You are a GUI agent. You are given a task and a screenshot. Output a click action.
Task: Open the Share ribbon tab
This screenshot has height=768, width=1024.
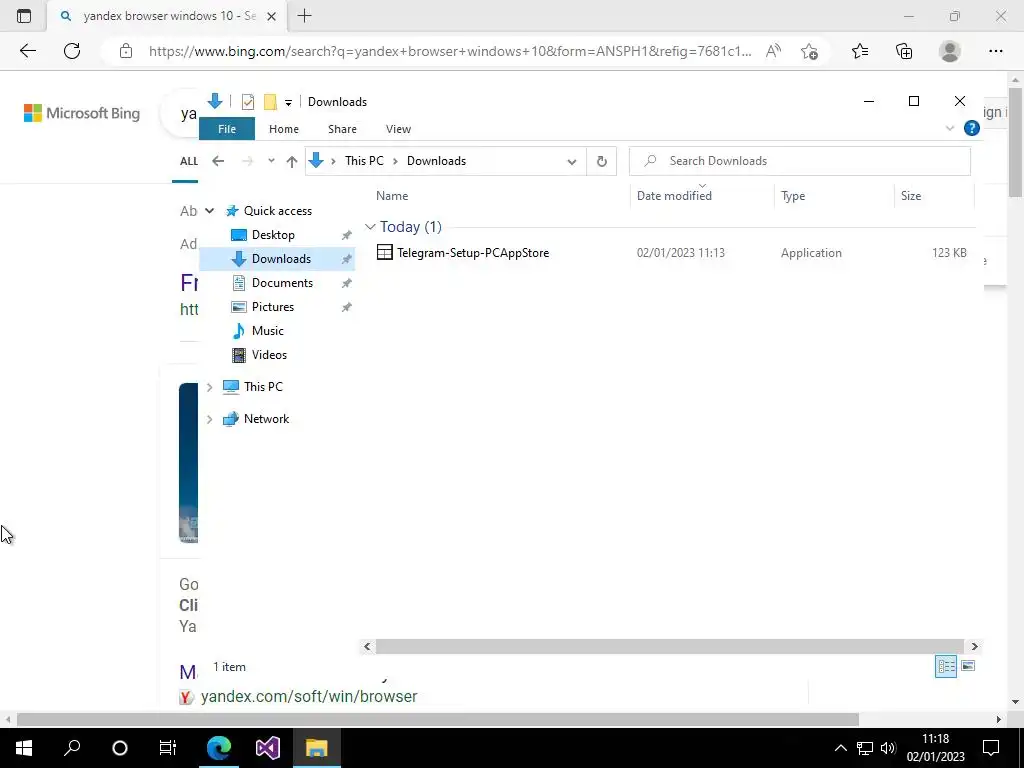[342, 129]
